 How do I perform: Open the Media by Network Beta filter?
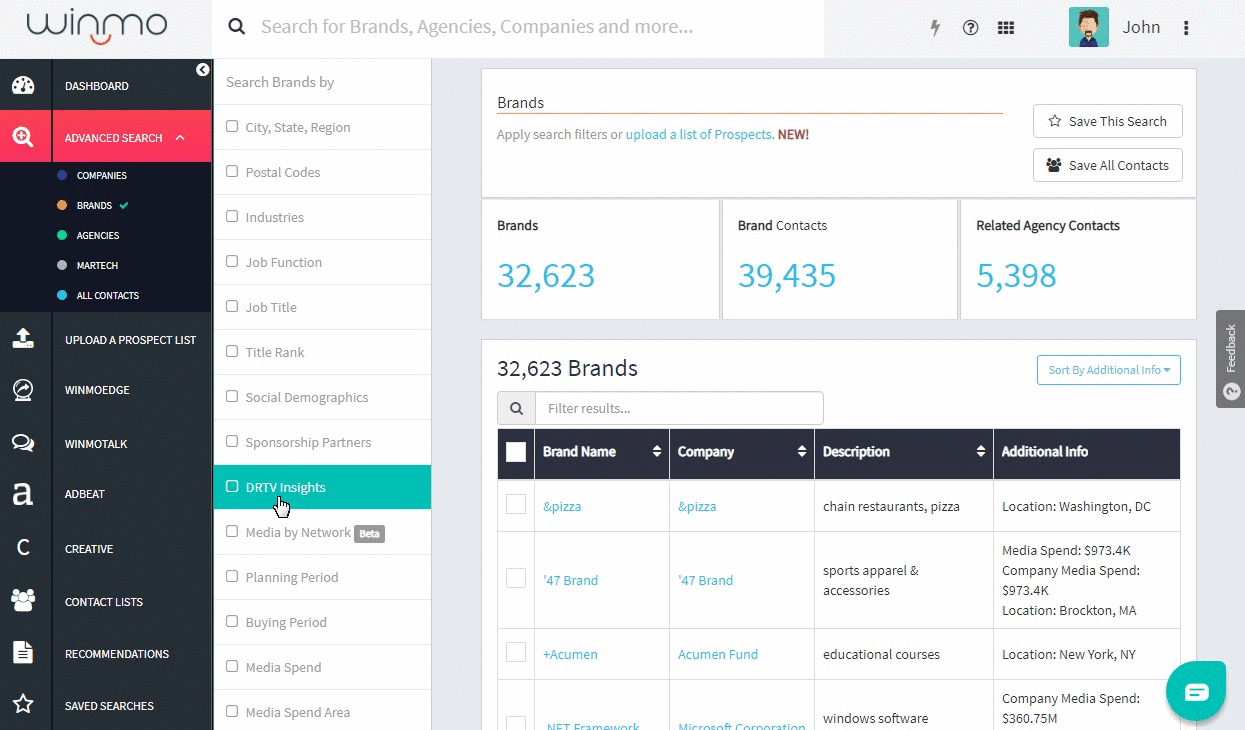pos(322,532)
